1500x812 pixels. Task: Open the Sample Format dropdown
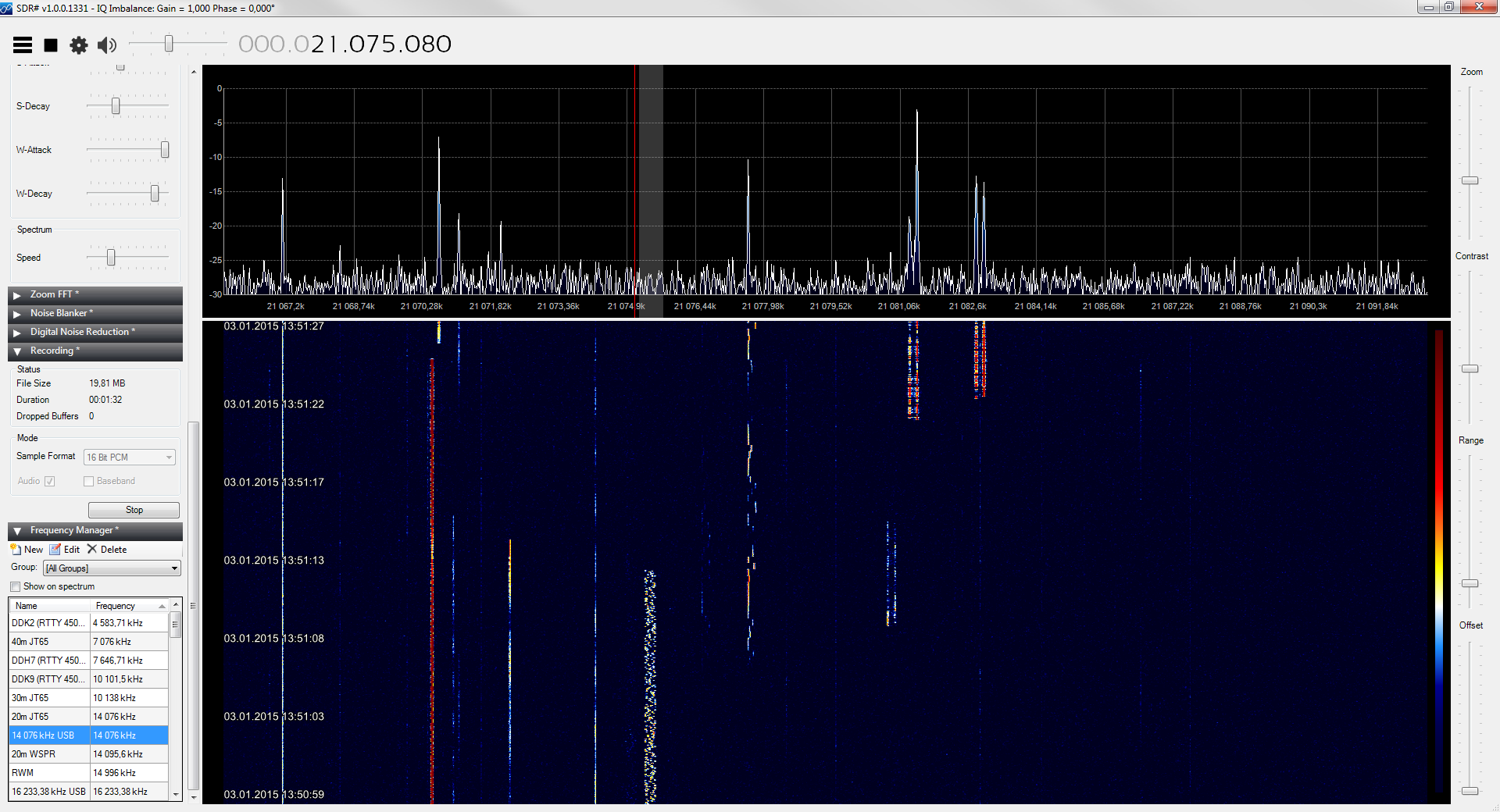tap(130, 457)
